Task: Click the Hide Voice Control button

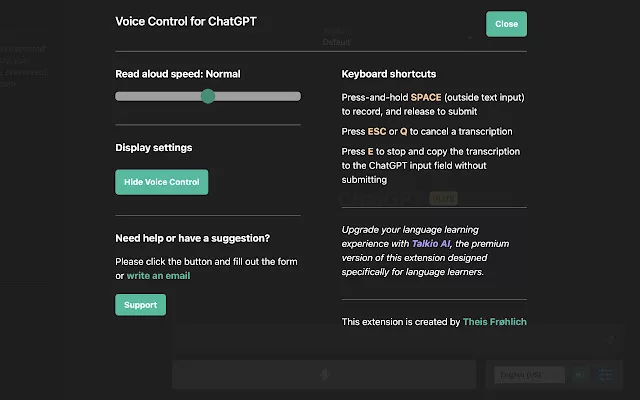Action: tap(162, 182)
